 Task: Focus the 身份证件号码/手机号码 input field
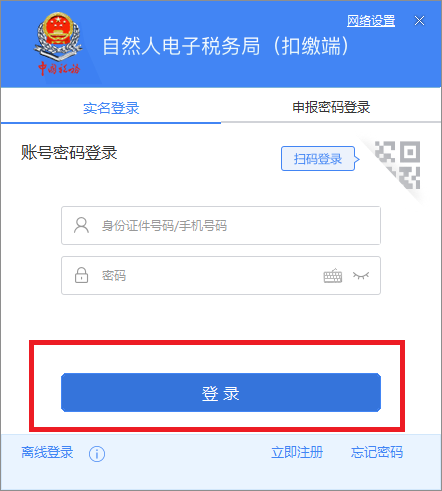pos(221,225)
